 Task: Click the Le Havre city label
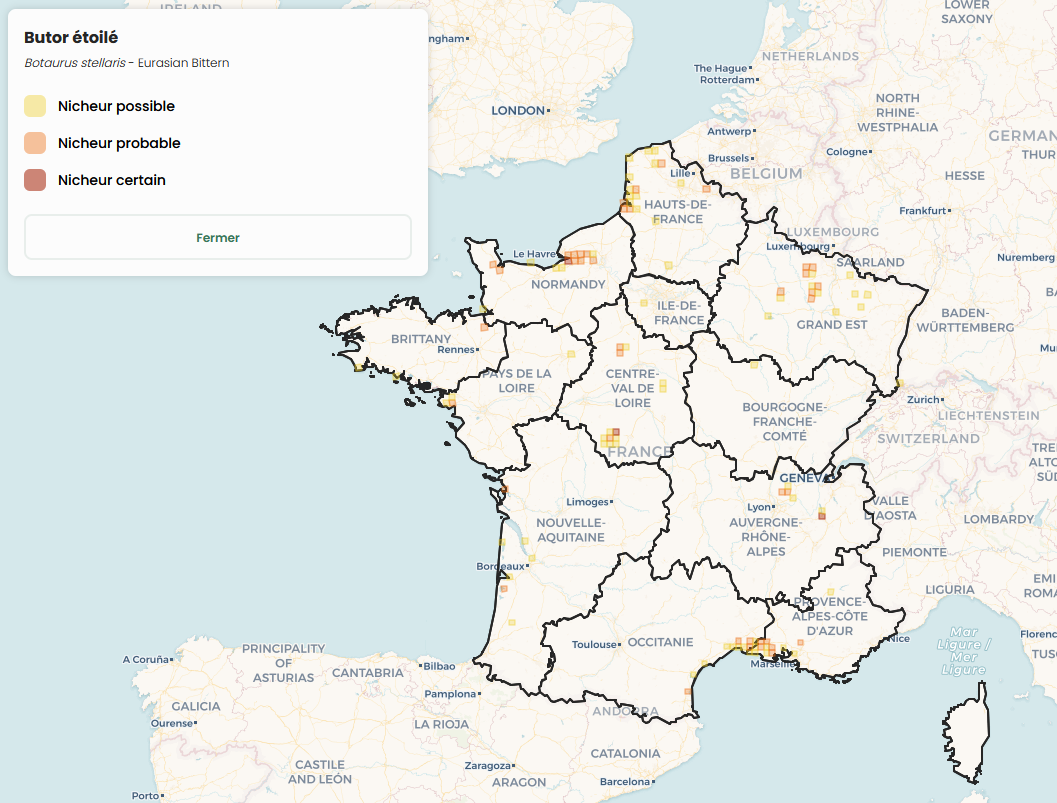pos(533,254)
